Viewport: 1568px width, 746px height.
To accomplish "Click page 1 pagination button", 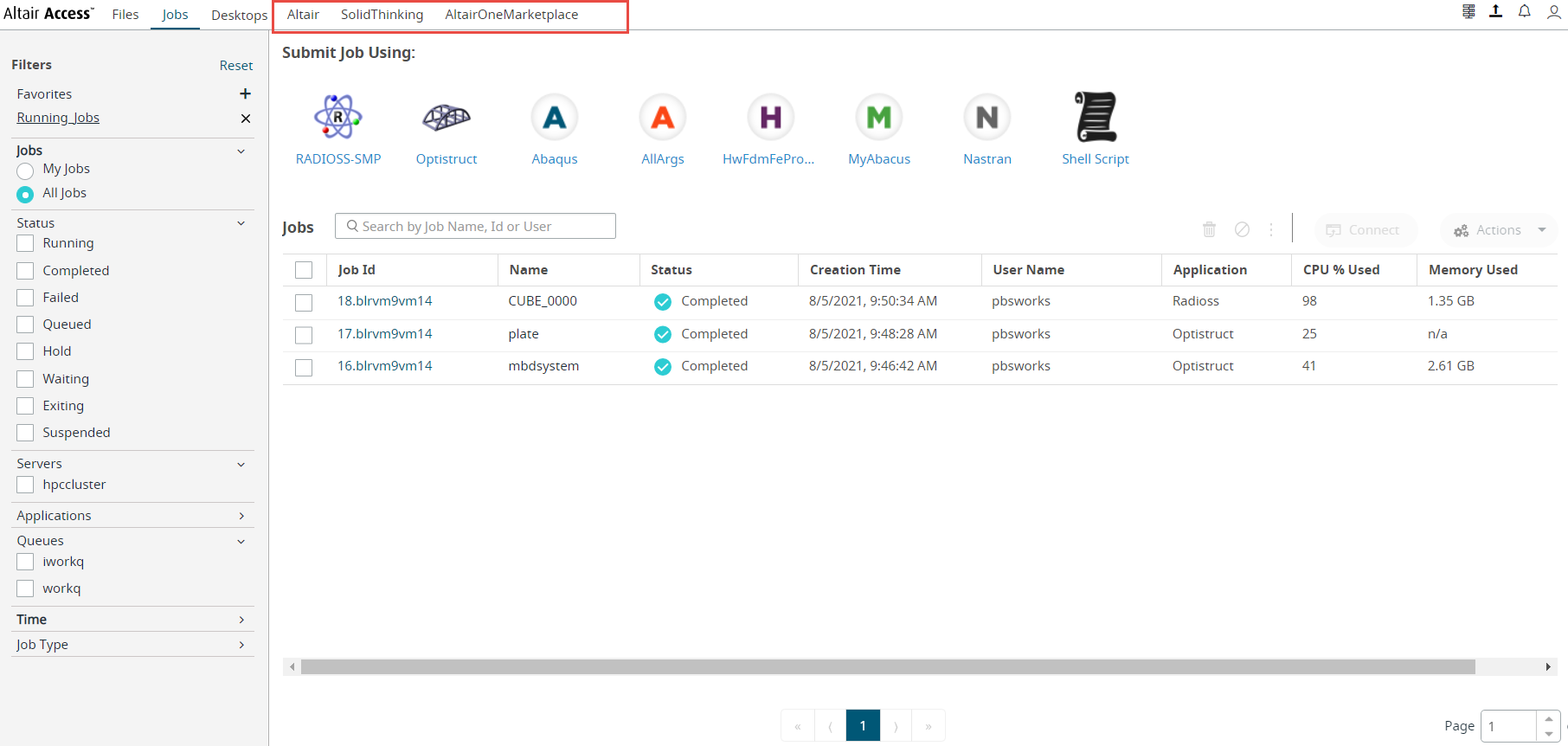I will (x=863, y=726).
